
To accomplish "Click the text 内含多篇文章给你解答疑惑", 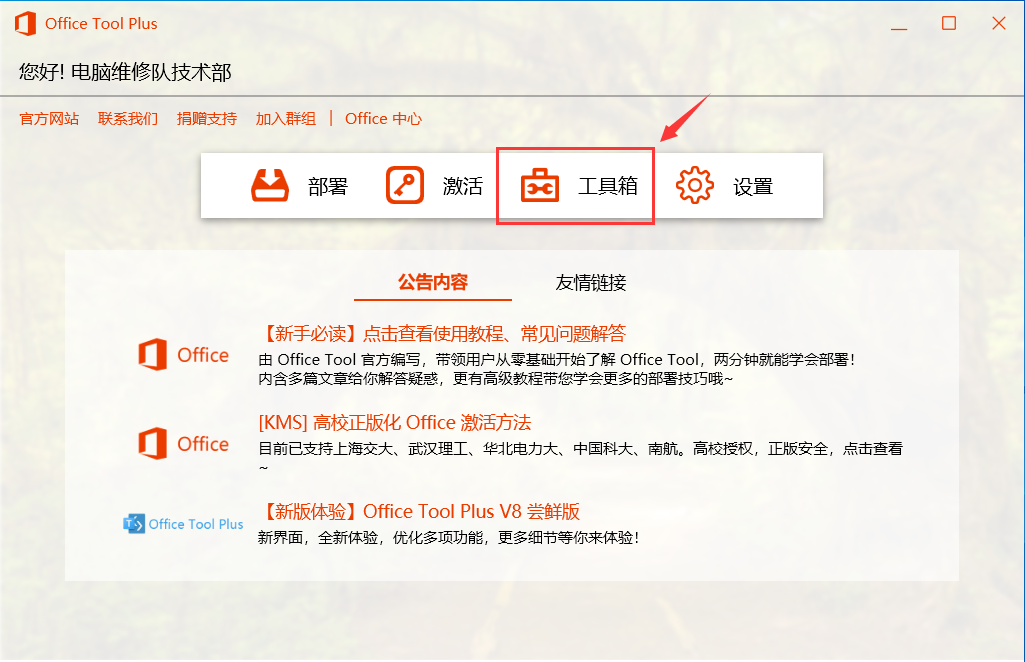I will click(x=496, y=379).
